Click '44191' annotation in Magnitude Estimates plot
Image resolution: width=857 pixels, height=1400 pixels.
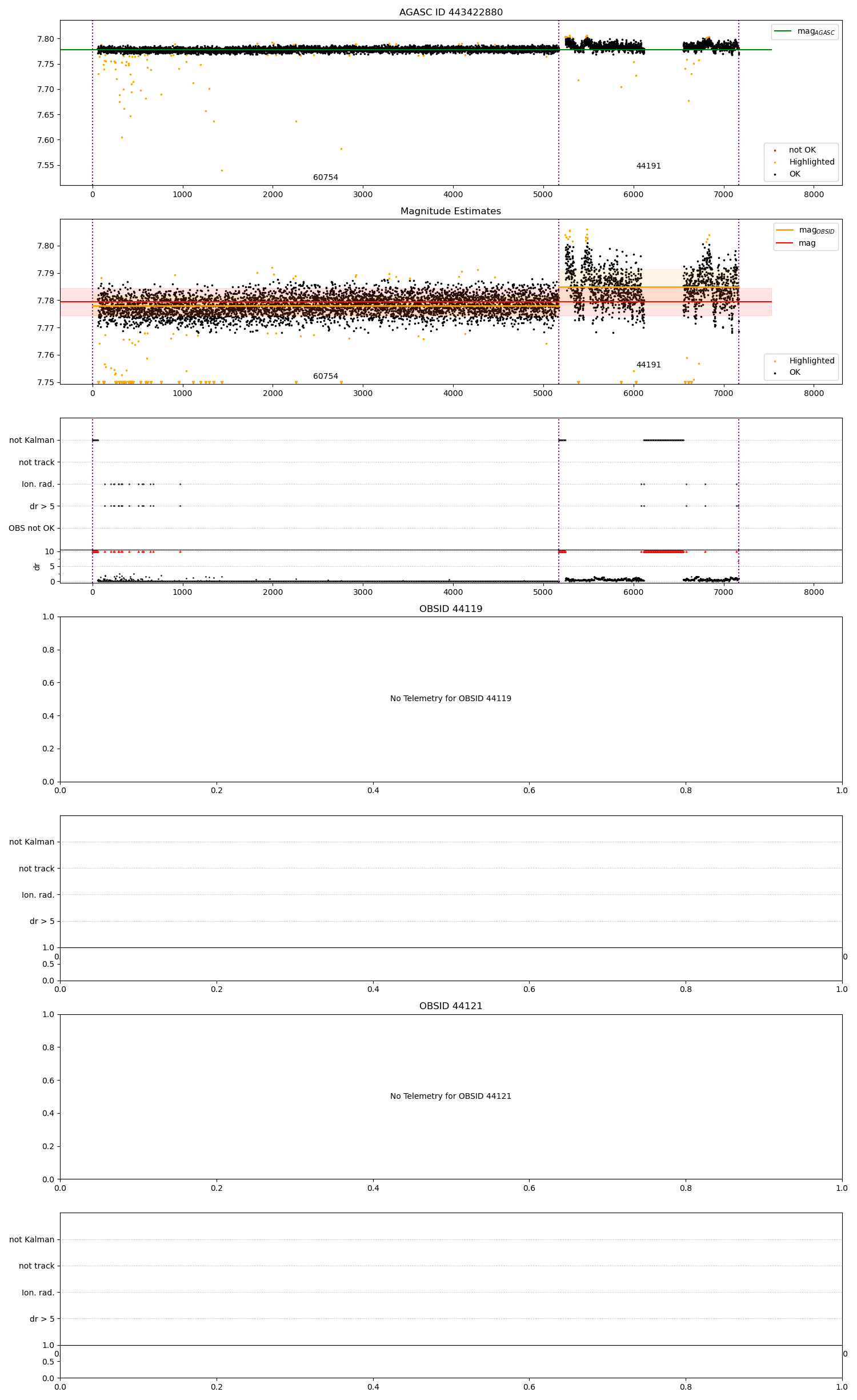pyautogui.click(x=648, y=365)
